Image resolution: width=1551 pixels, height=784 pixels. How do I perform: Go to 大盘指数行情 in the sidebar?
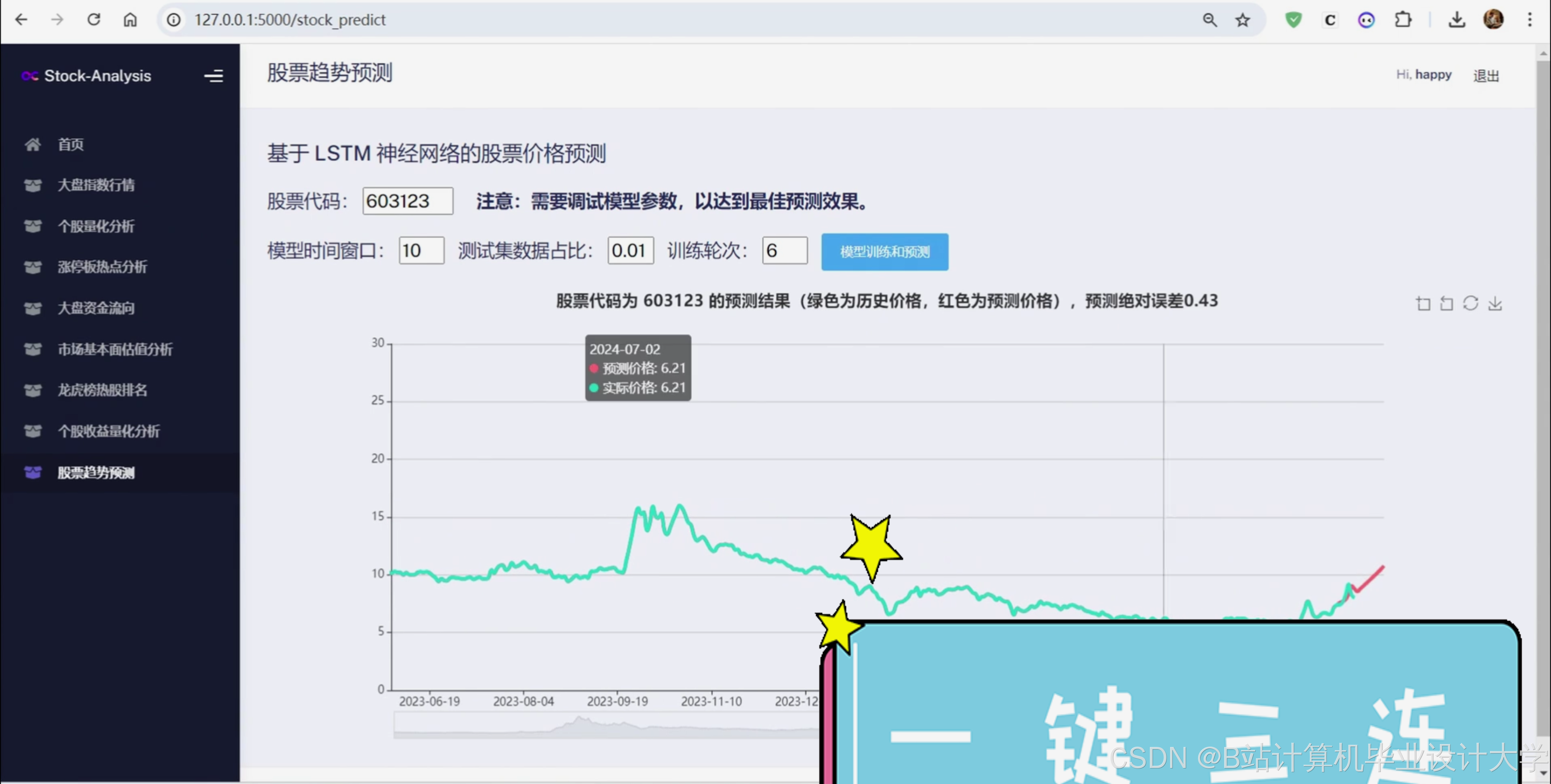coord(96,185)
